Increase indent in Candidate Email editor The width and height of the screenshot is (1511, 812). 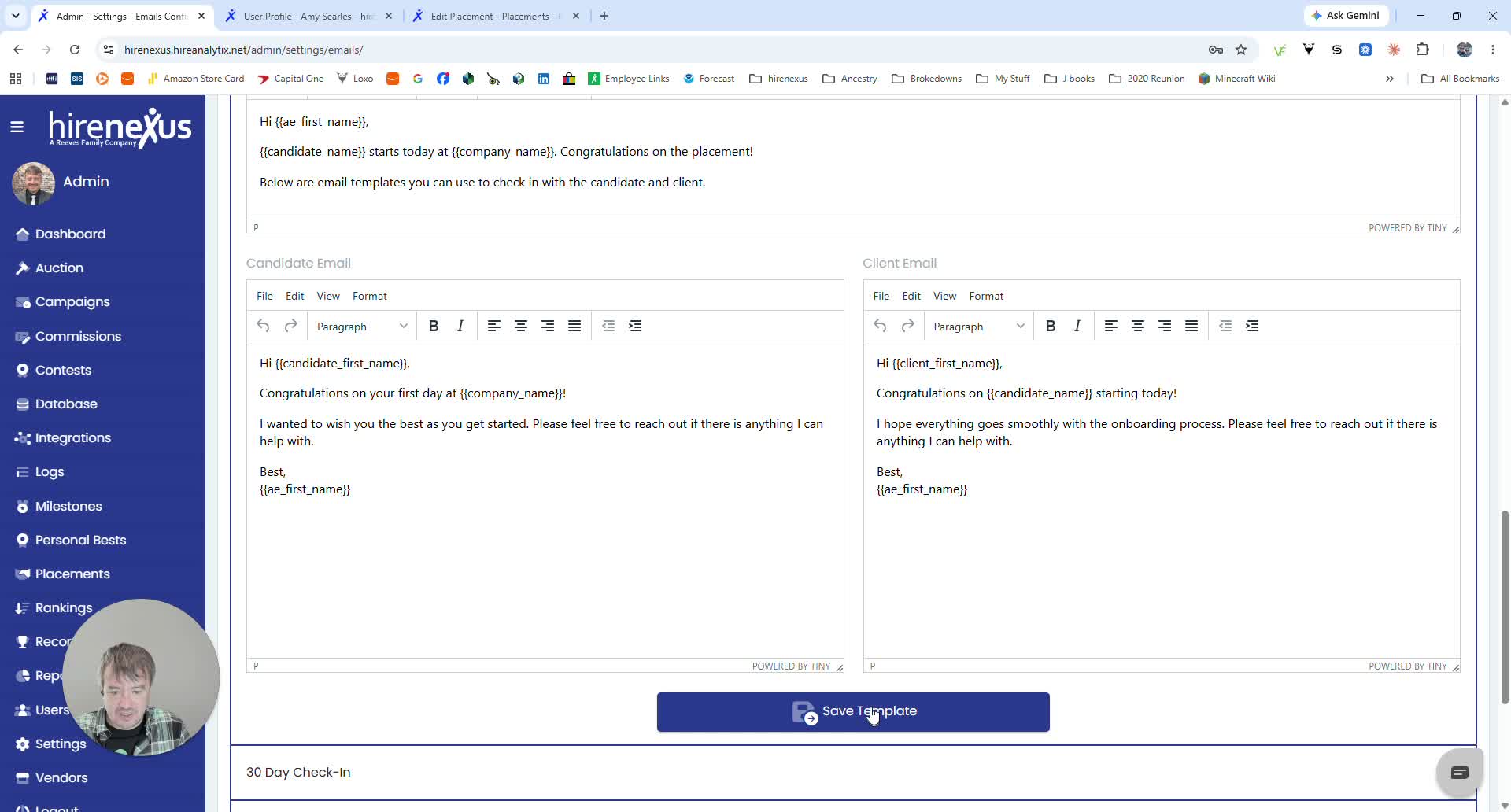click(635, 326)
